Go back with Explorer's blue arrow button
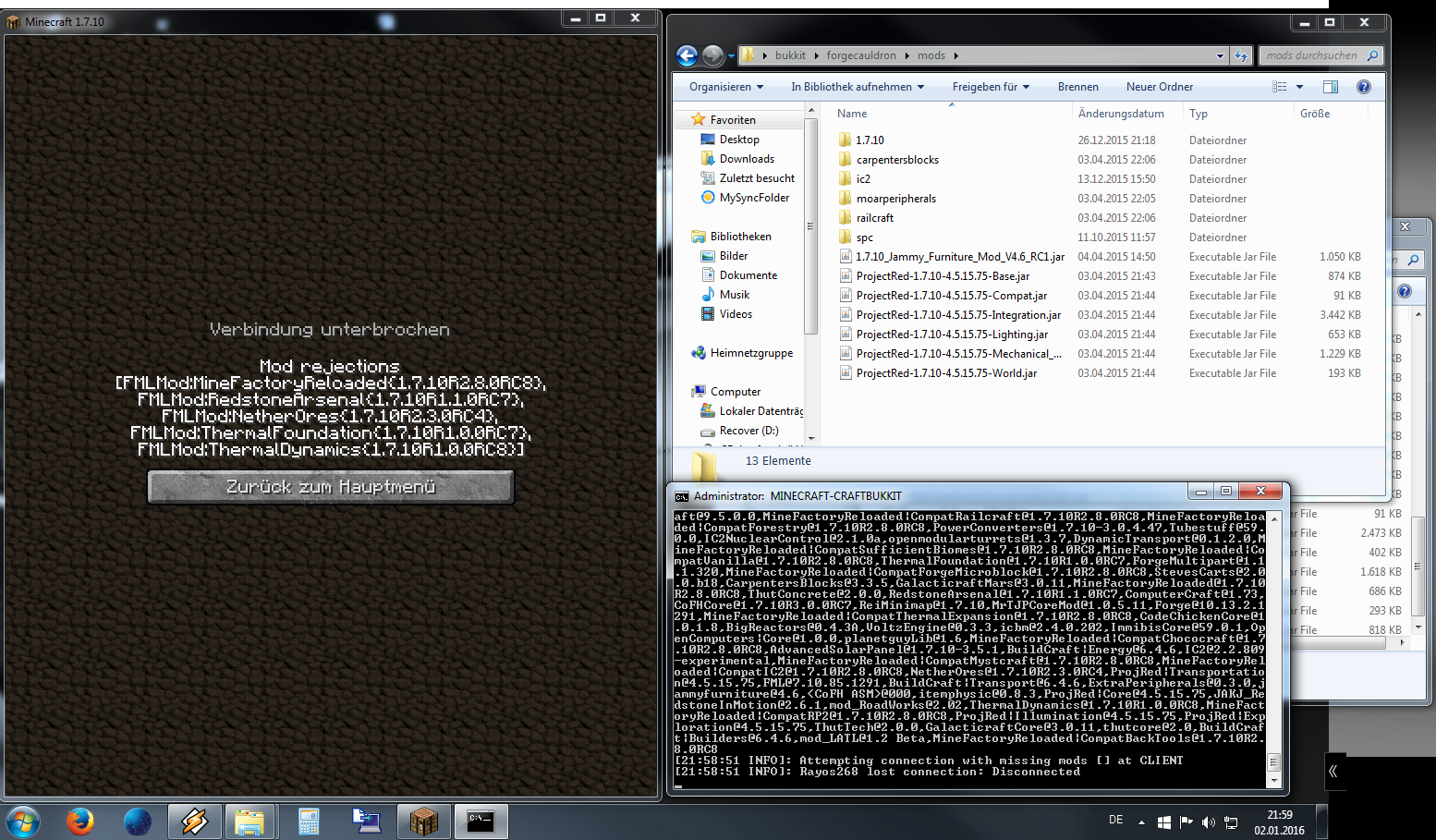Image resolution: width=1436 pixels, height=840 pixels. pos(687,55)
